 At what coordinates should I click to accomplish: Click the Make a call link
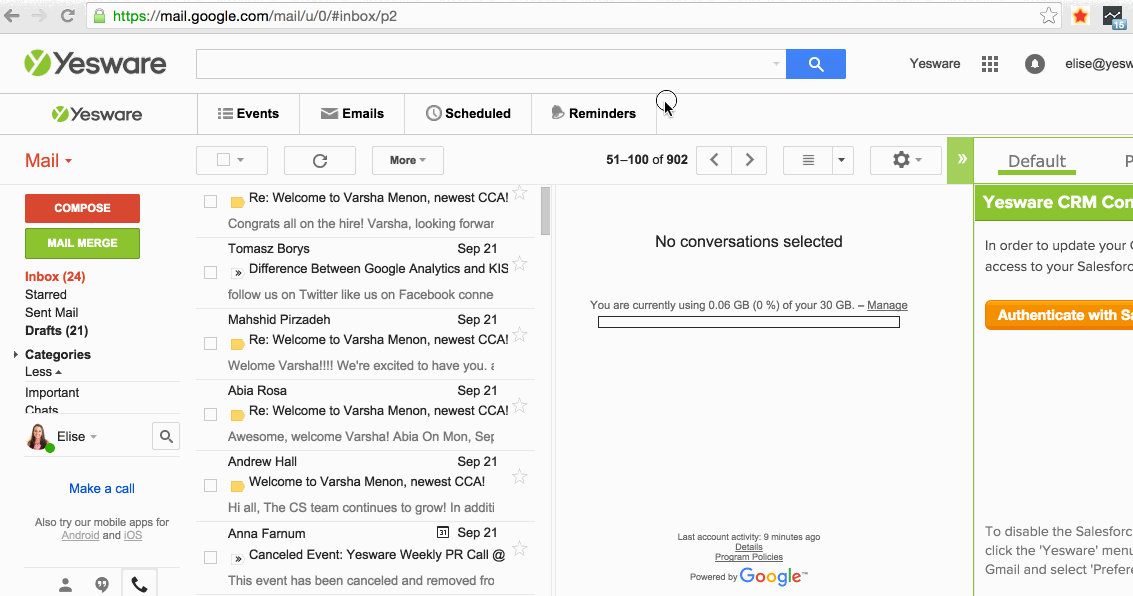pyautogui.click(x=102, y=488)
